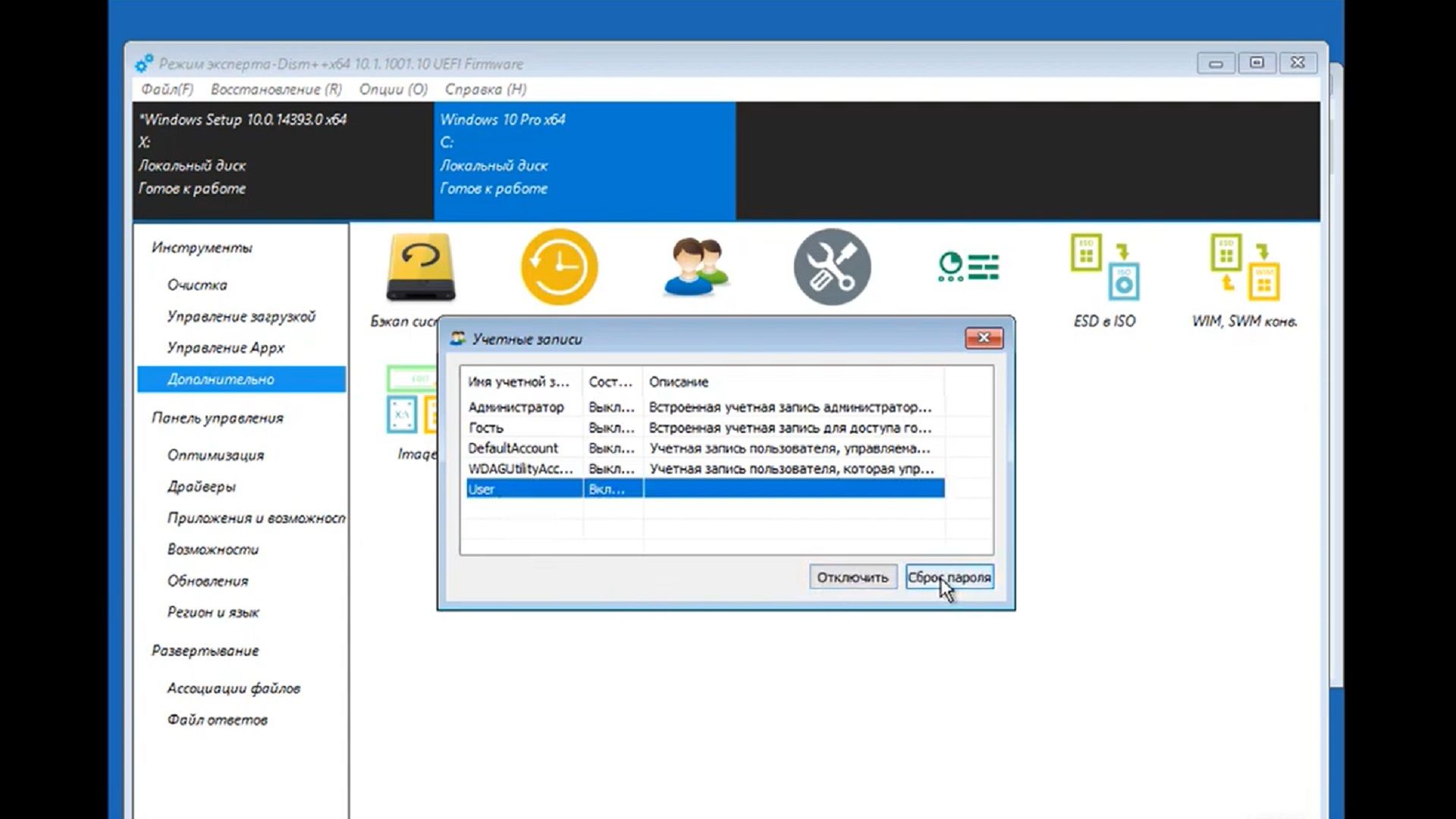Open the WIM, SWM converter icon
Image resolution: width=1456 pixels, height=819 pixels.
point(1244,267)
